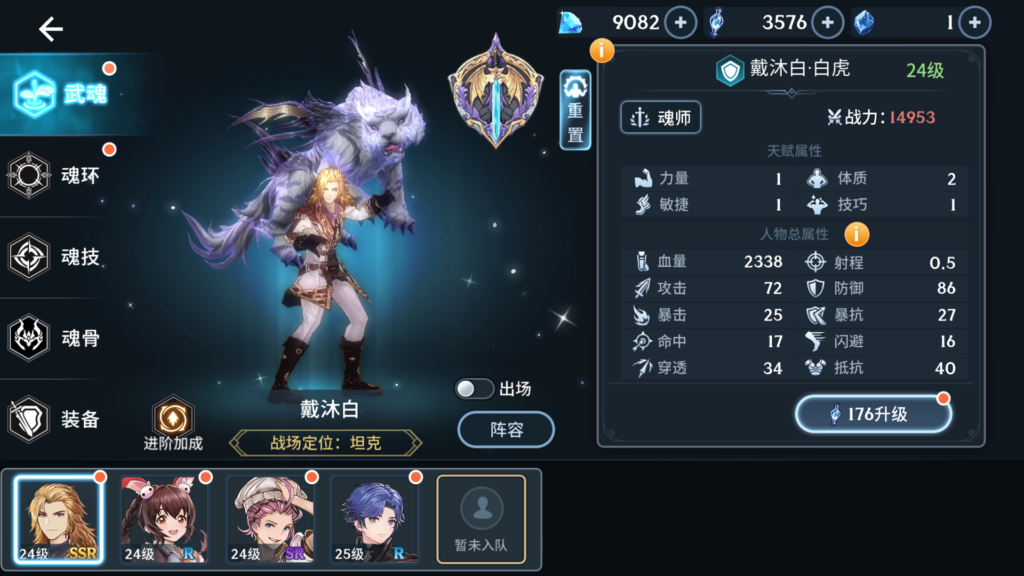Switch to the 魂环 tab

click(x=56, y=175)
